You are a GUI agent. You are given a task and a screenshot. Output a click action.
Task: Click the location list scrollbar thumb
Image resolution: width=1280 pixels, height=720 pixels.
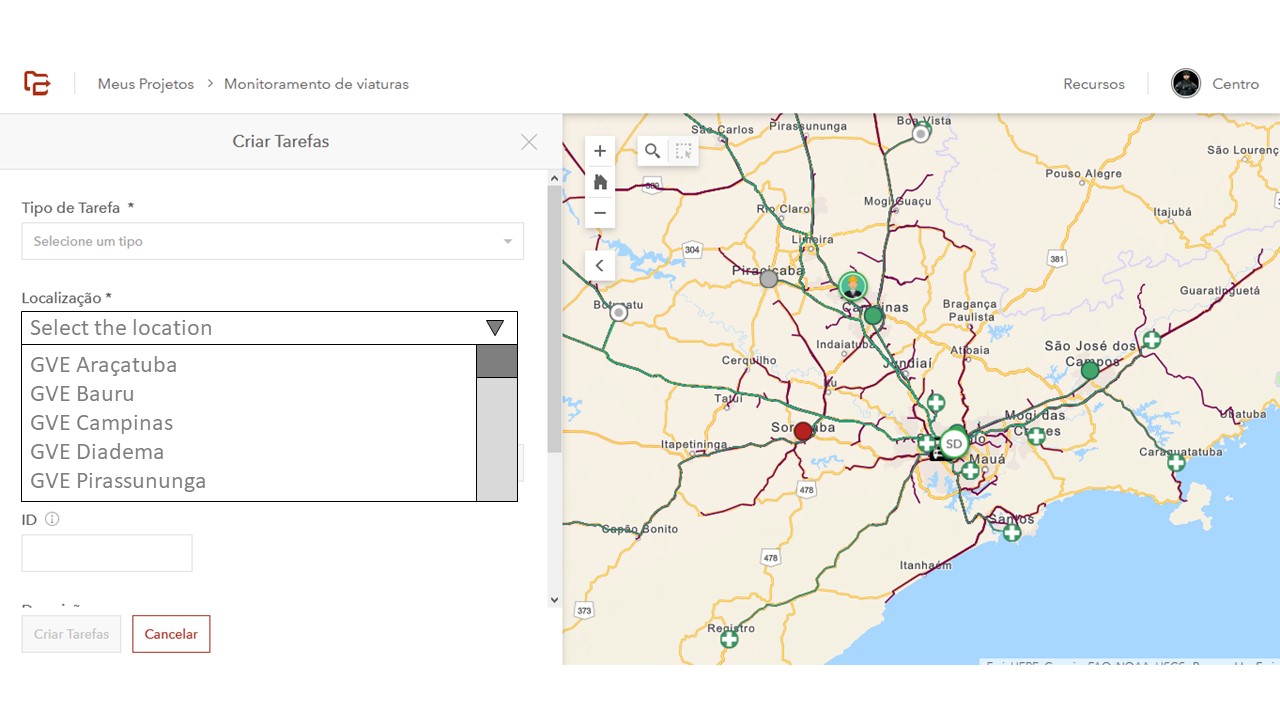click(x=497, y=361)
